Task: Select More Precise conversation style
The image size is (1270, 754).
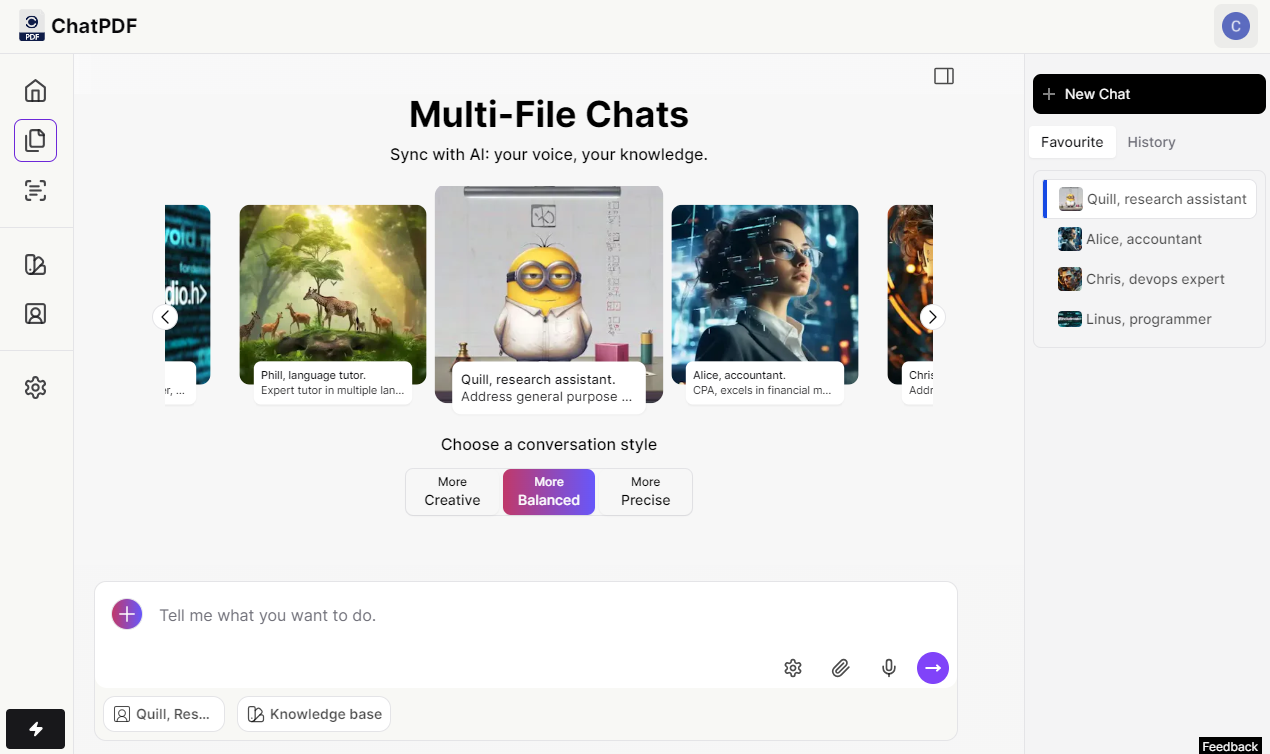Action: pos(645,492)
